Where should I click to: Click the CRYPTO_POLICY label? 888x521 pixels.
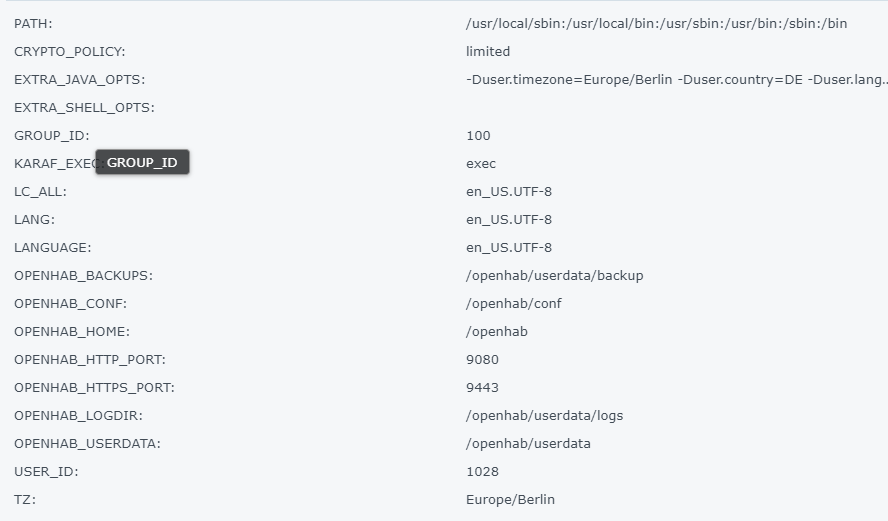tap(70, 51)
